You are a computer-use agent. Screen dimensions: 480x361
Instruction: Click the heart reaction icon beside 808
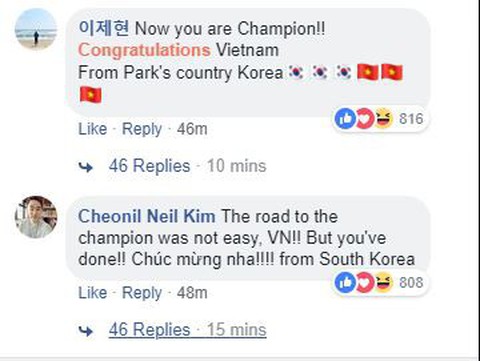tap(365, 282)
